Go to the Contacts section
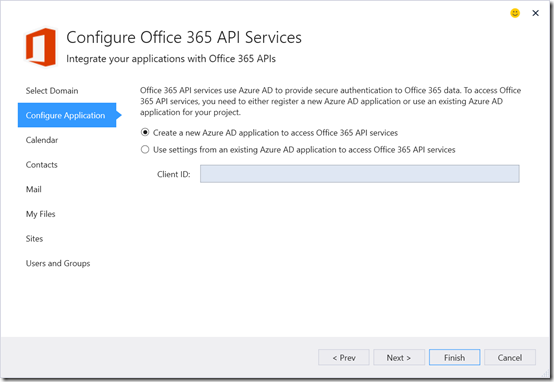 (x=41, y=165)
